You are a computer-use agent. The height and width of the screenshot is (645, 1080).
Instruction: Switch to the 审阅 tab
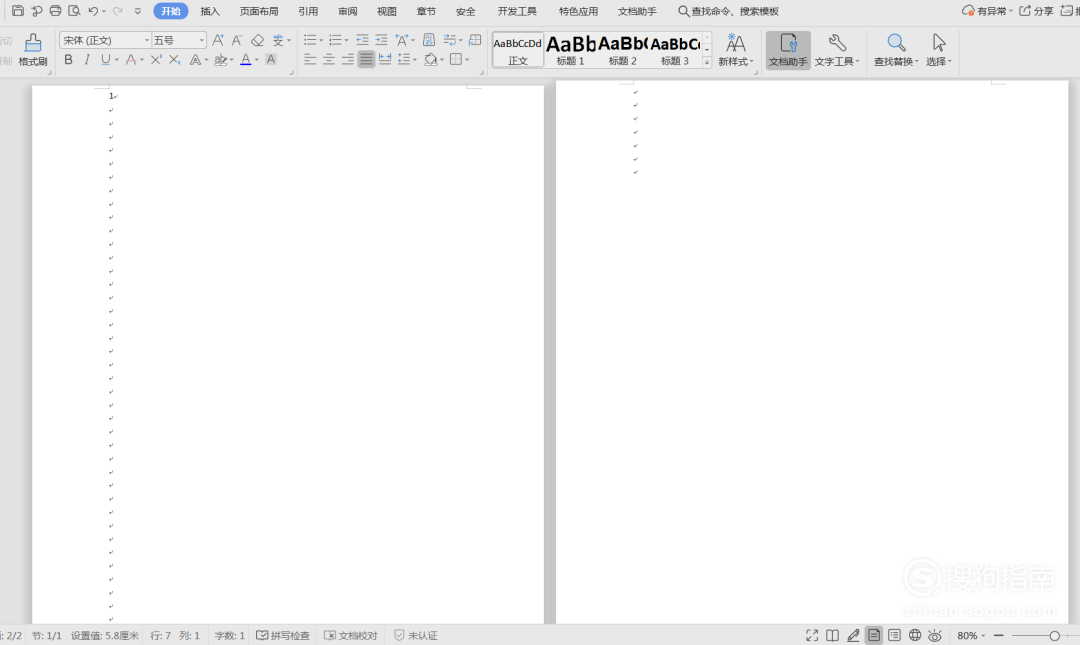coord(347,11)
